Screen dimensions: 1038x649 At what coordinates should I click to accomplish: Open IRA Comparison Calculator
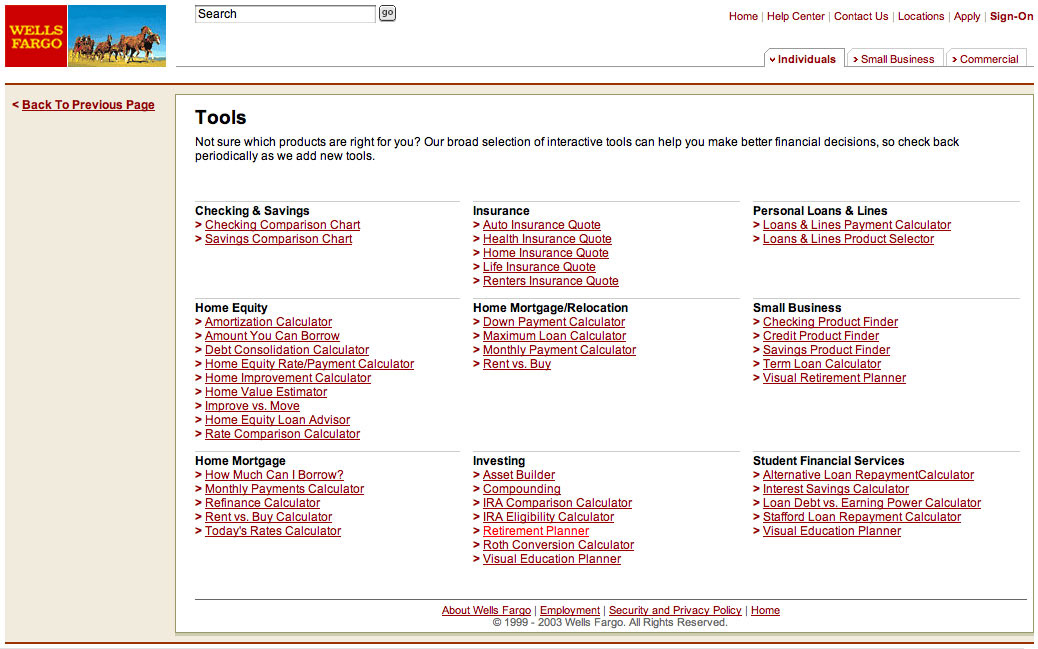click(x=557, y=503)
